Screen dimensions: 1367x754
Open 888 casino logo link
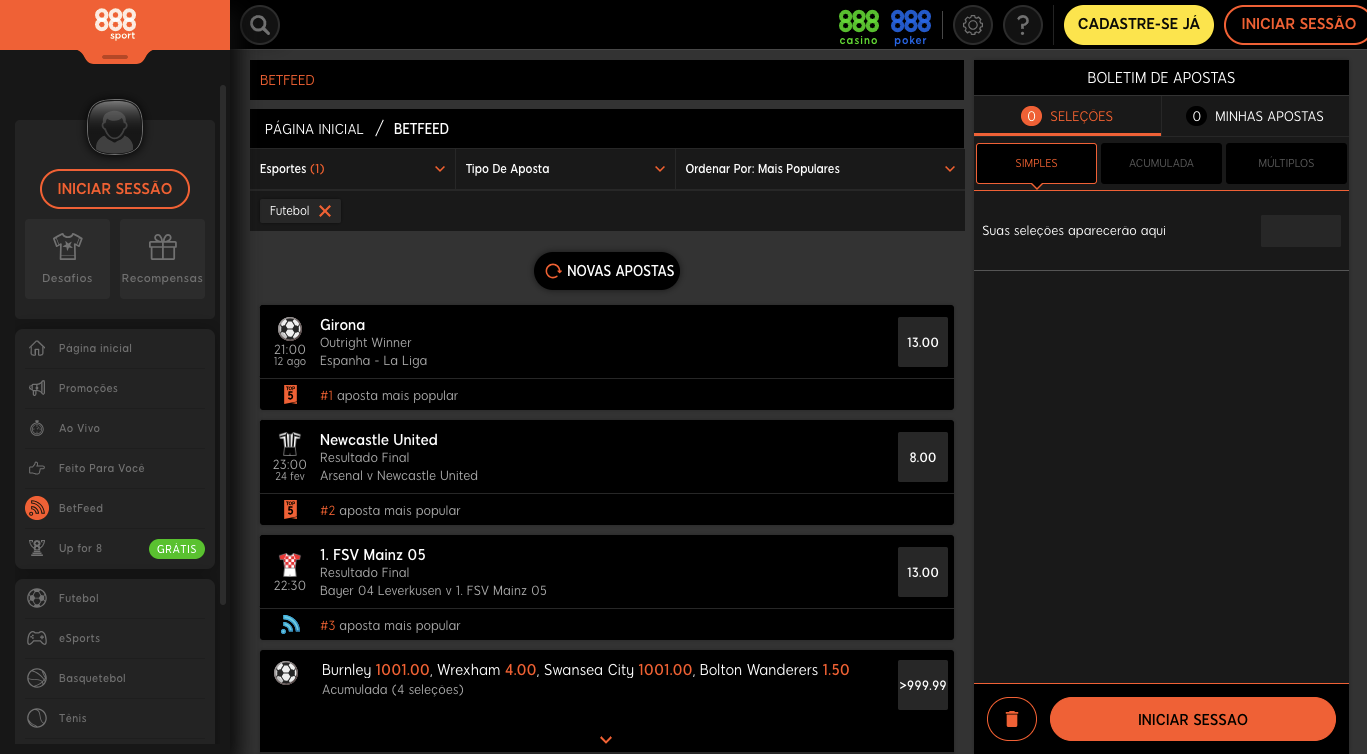(858, 26)
